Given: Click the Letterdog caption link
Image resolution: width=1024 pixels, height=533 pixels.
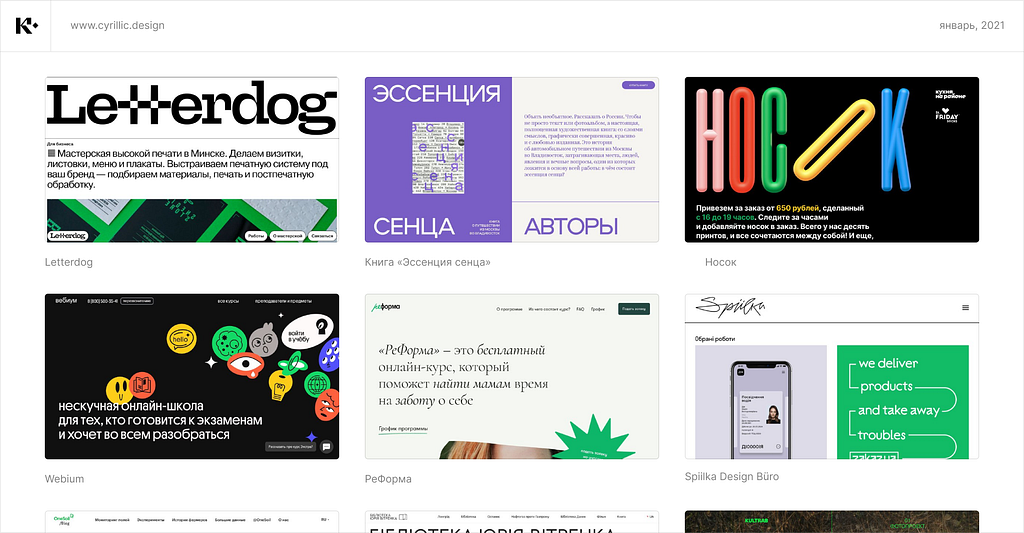Looking at the screenshot, I should point(69,262).
